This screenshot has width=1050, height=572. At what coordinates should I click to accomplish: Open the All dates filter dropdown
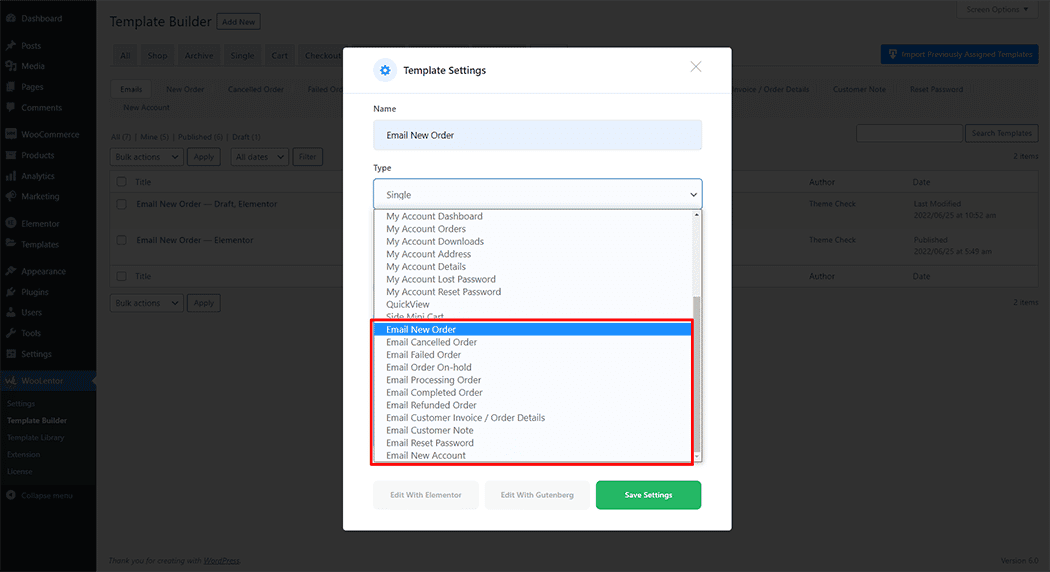(260, 157)
